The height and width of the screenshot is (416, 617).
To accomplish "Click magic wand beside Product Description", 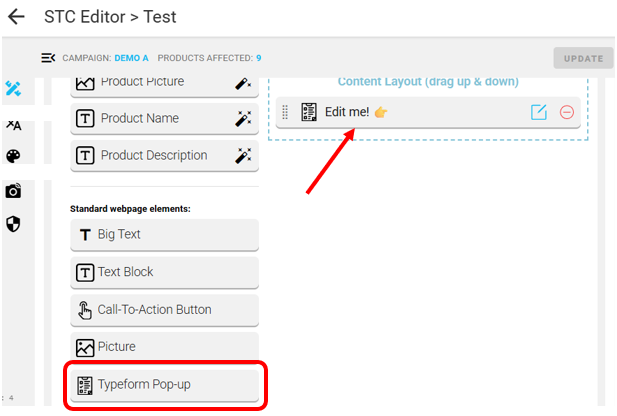I will point(242,156).
